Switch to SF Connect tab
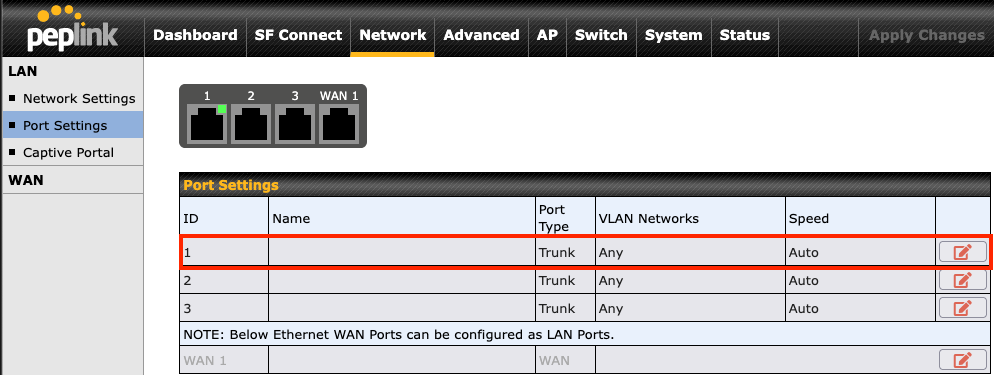This screenshot has width=994, height=375. [298, 35]
